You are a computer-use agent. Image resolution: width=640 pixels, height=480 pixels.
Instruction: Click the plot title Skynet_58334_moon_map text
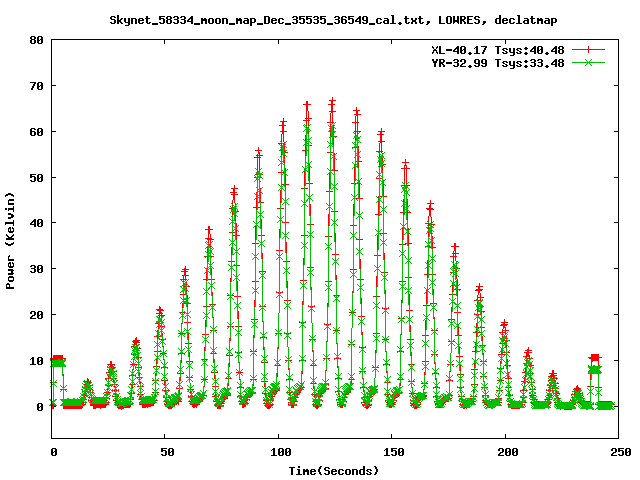[333, 20]
